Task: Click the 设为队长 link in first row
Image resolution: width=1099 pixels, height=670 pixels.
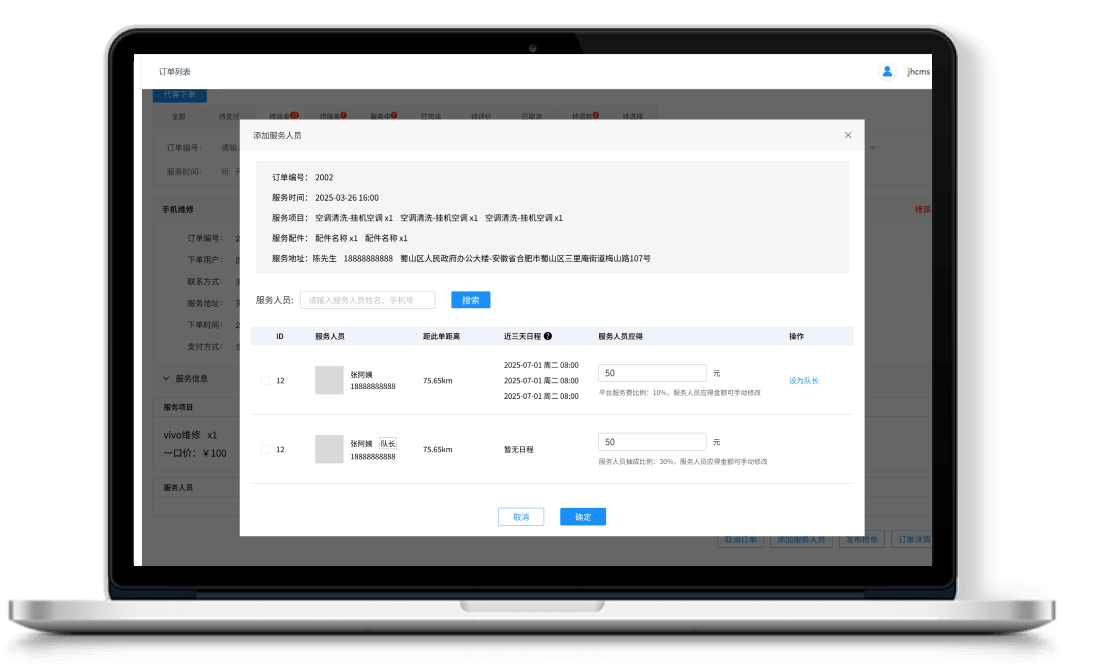Action: (803, 381)
